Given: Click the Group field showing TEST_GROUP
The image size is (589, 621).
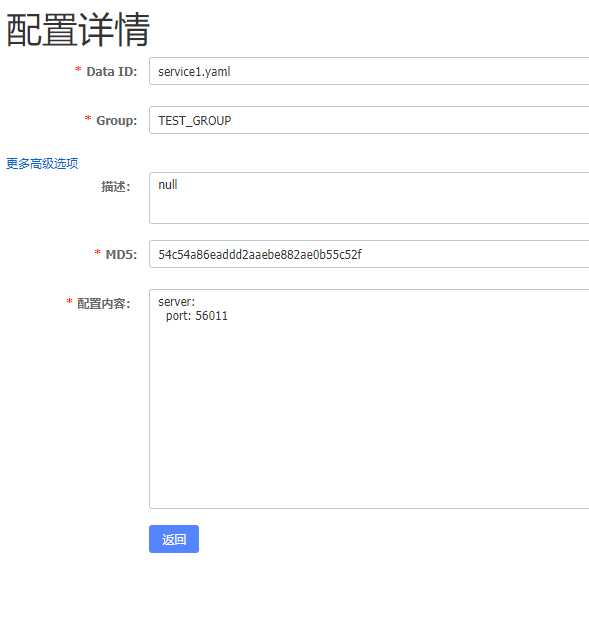Looking at the screenshot, I should point(369,120).
